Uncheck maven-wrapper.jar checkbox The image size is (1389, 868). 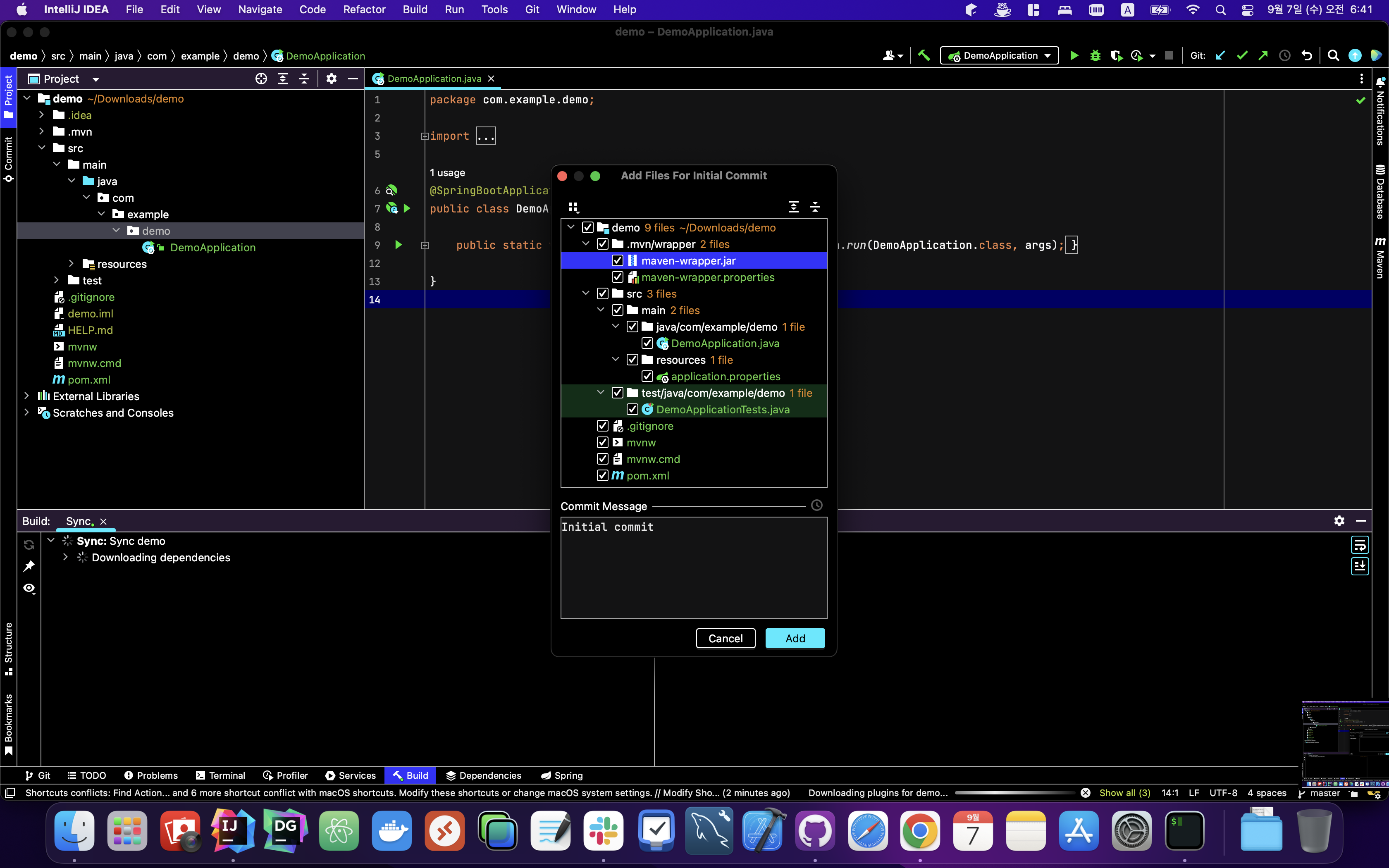click(x=618, y=261)
